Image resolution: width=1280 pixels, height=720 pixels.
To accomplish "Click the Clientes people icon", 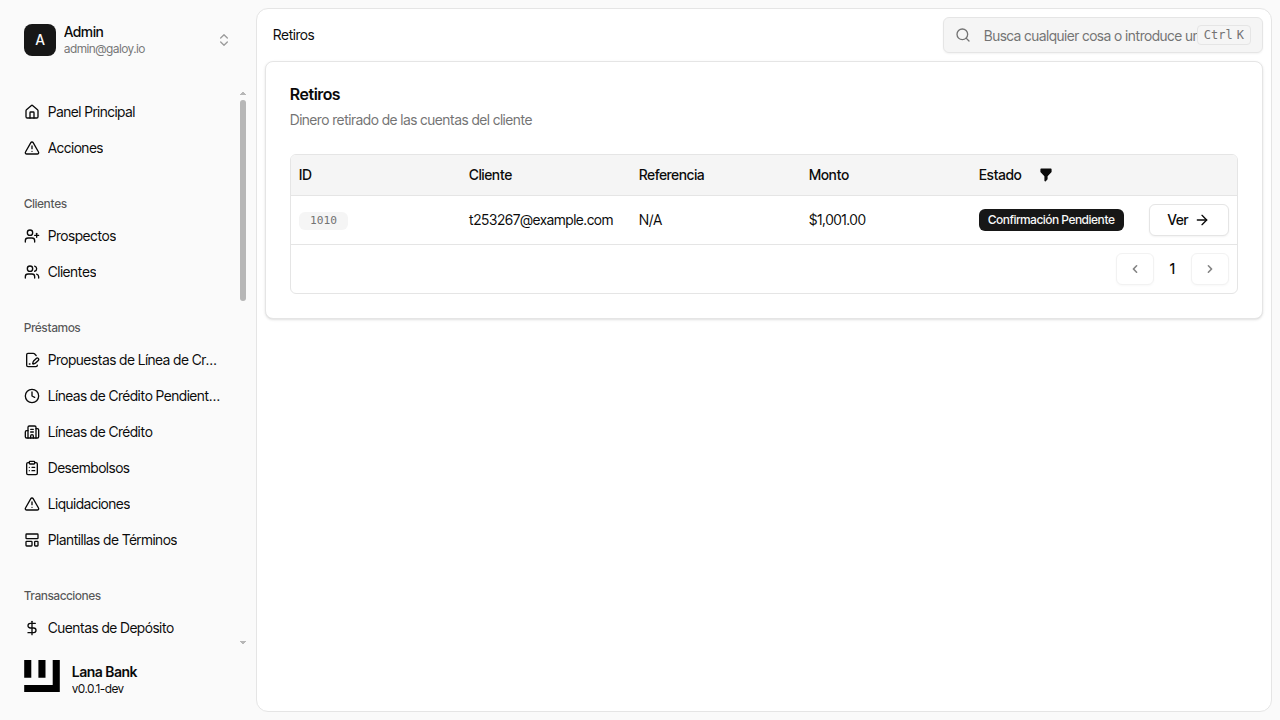I will [x=32, y=272].
